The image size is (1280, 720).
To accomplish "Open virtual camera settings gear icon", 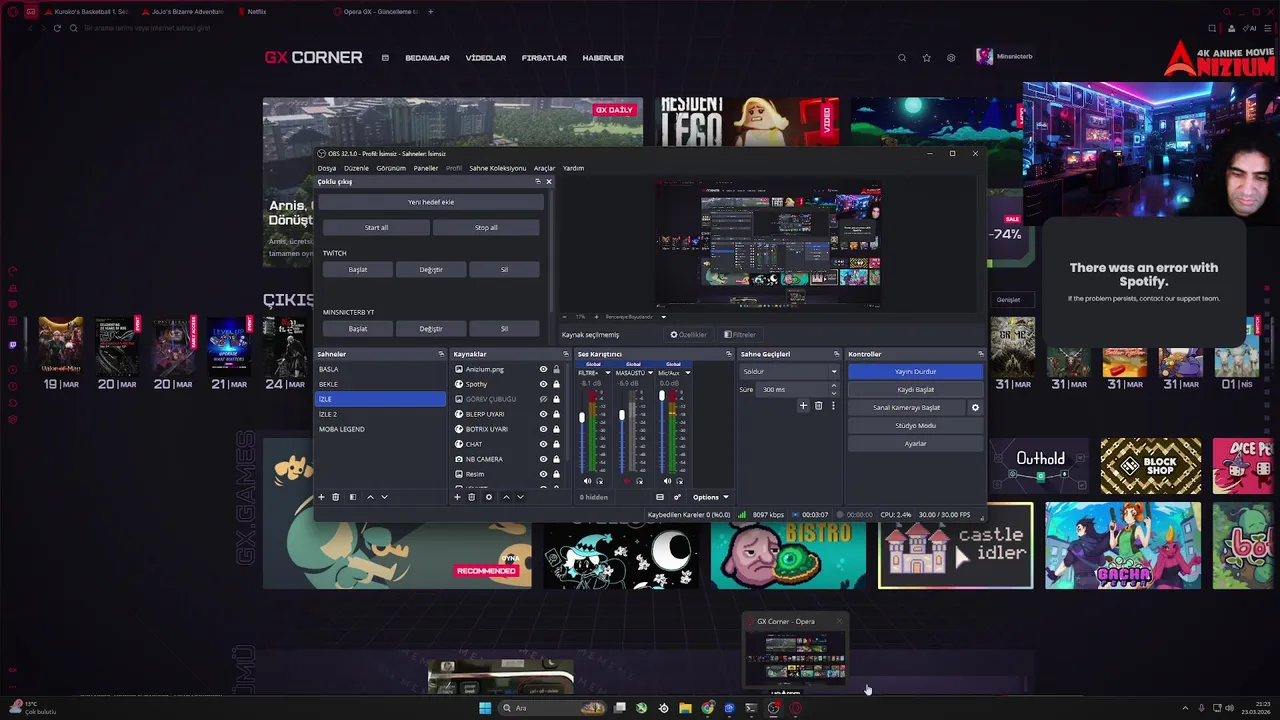I will 975,407.
